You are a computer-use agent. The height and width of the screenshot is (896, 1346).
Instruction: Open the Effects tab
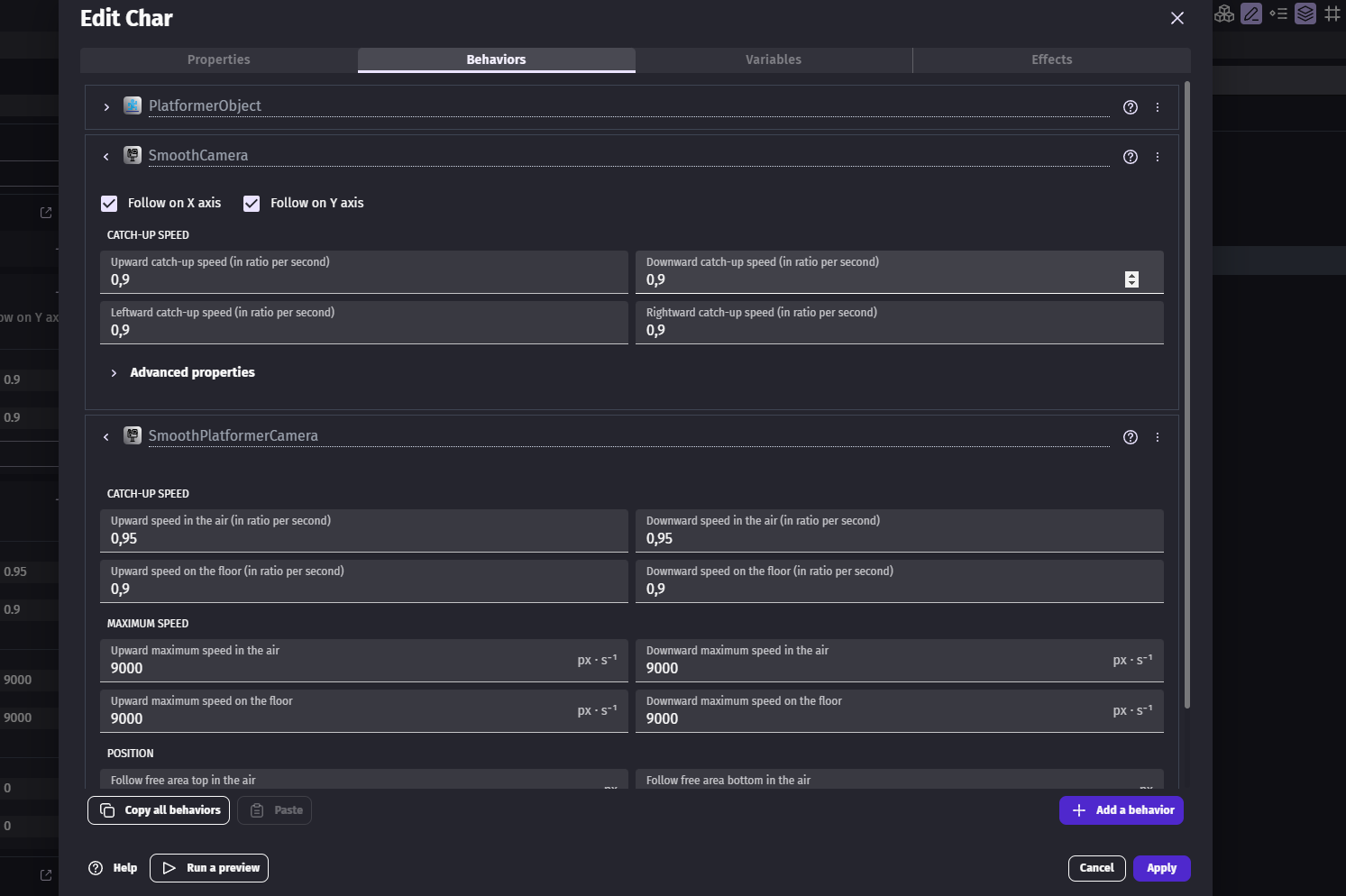tap(1052, 59)
